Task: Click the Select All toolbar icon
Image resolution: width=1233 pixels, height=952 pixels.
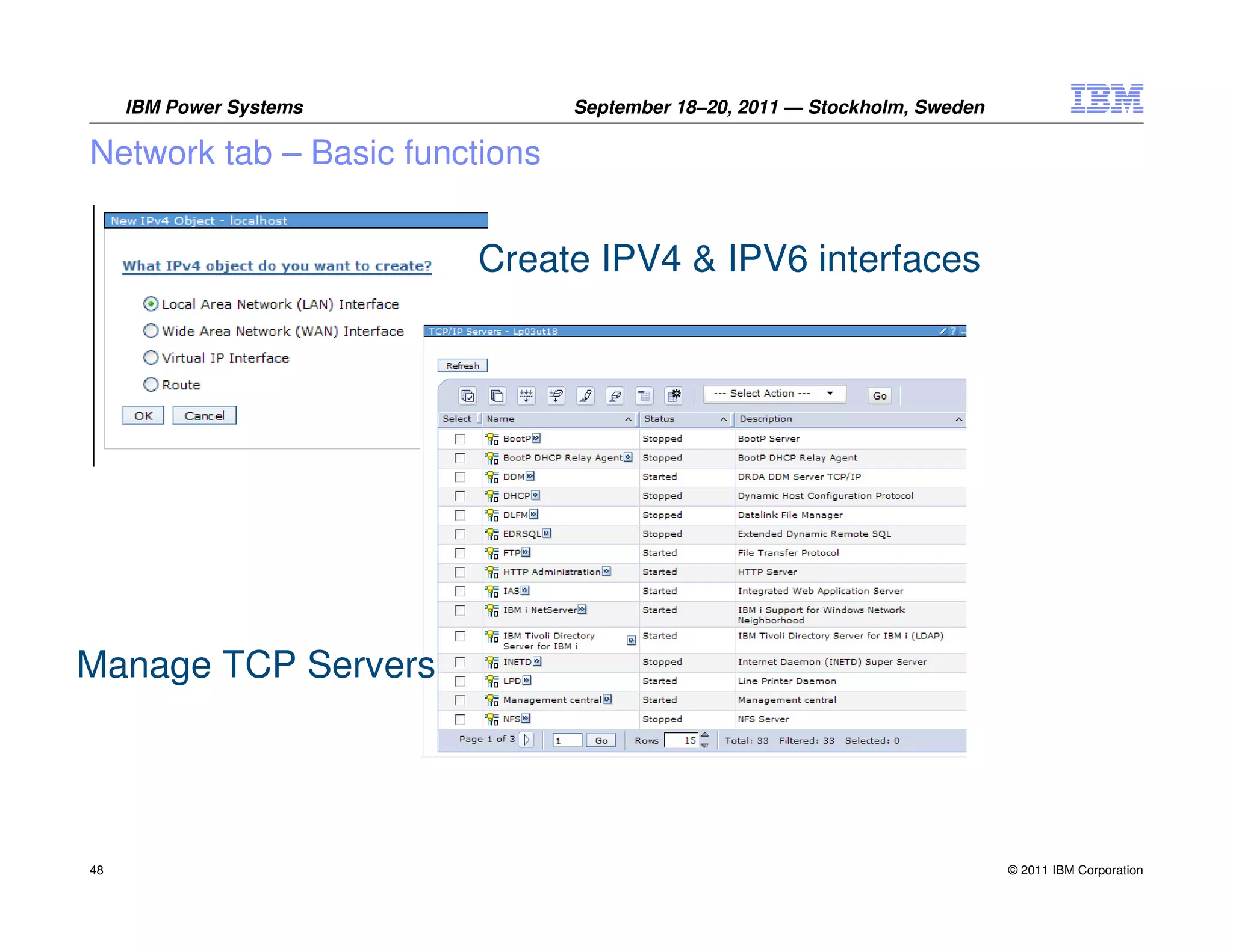Action: click(467, 395)
